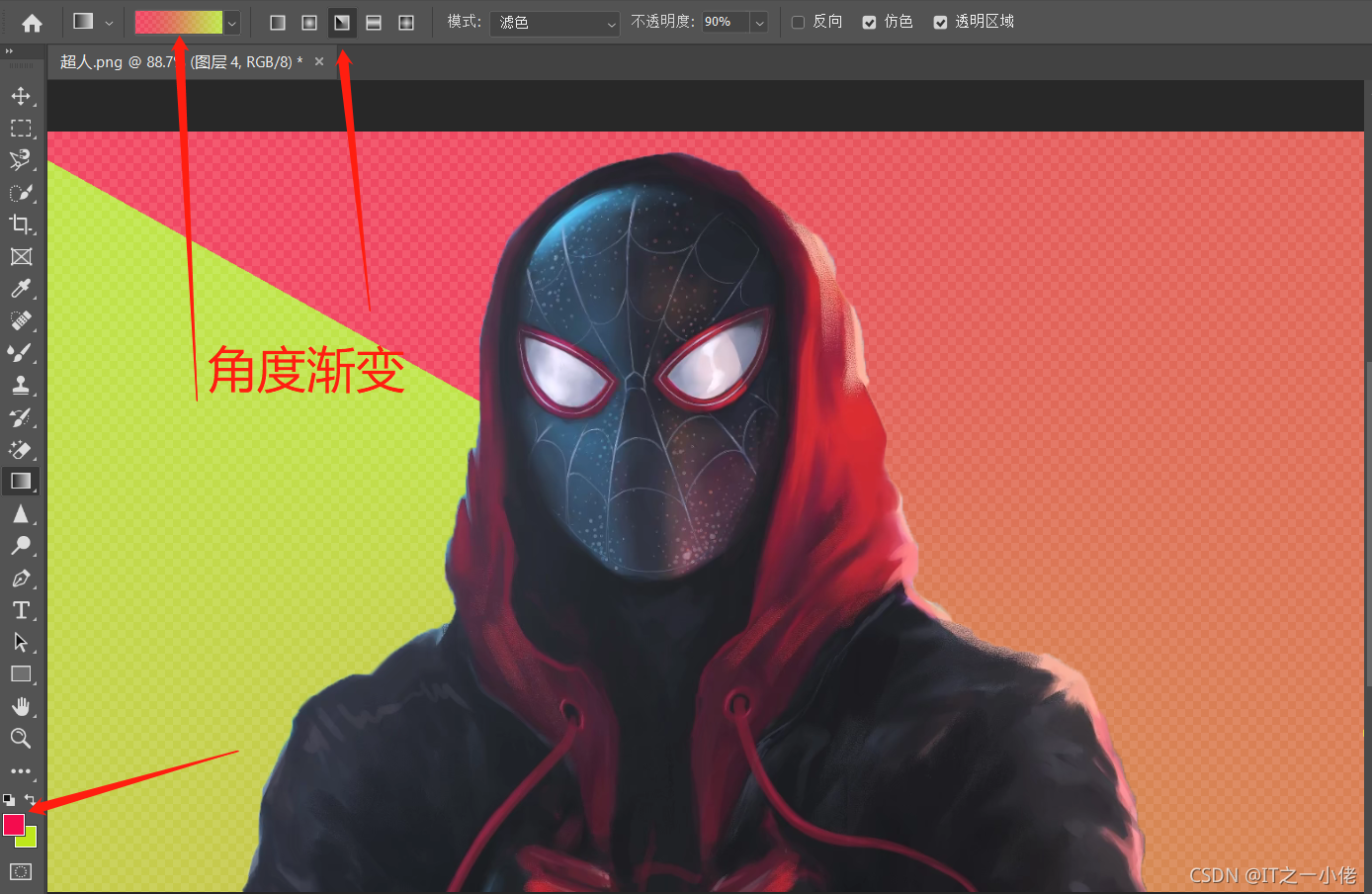Select the Quick Selection tool

coord(21,193)
